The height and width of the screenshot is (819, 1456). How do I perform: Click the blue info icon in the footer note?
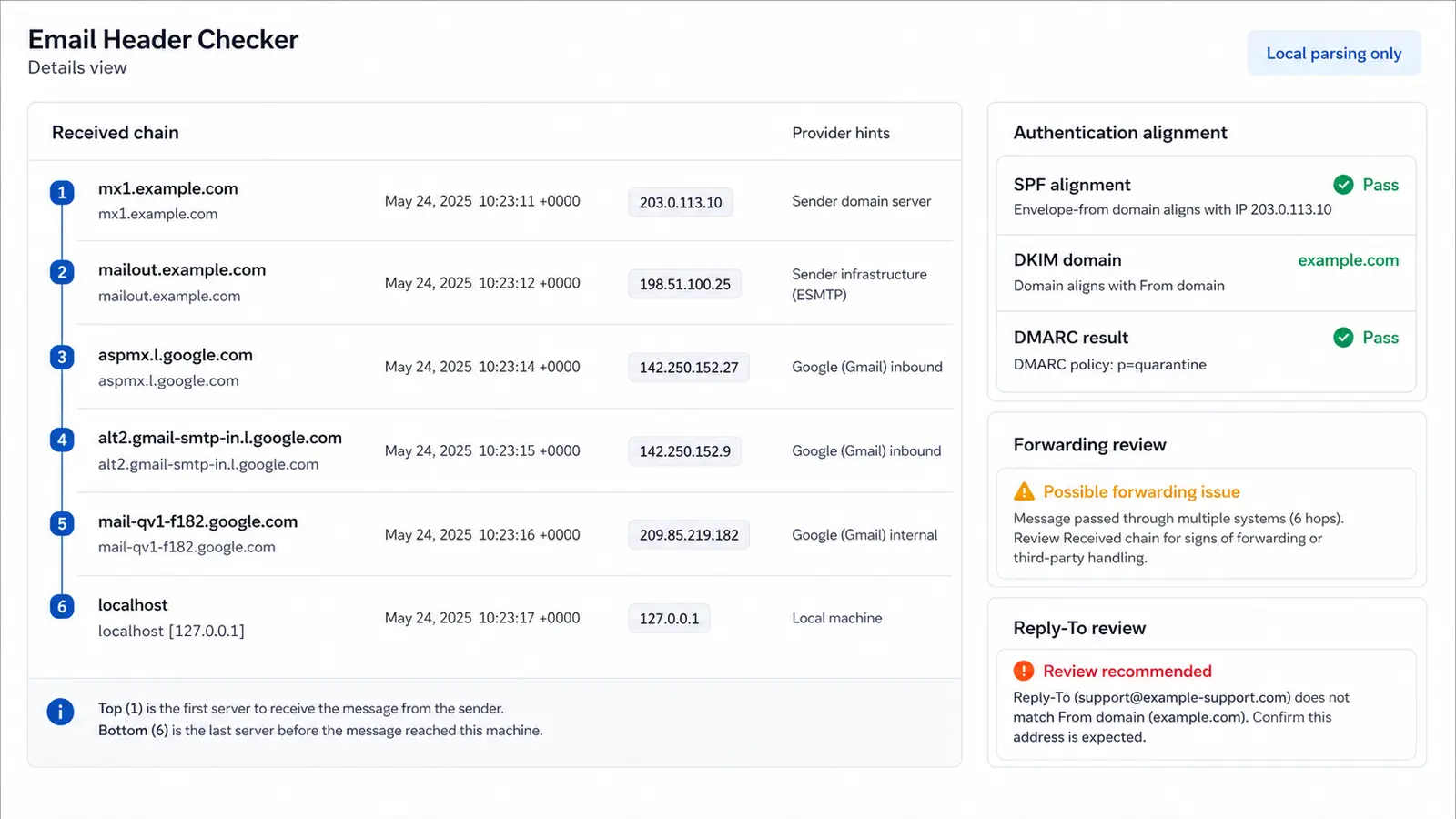(x=61, y=713)
